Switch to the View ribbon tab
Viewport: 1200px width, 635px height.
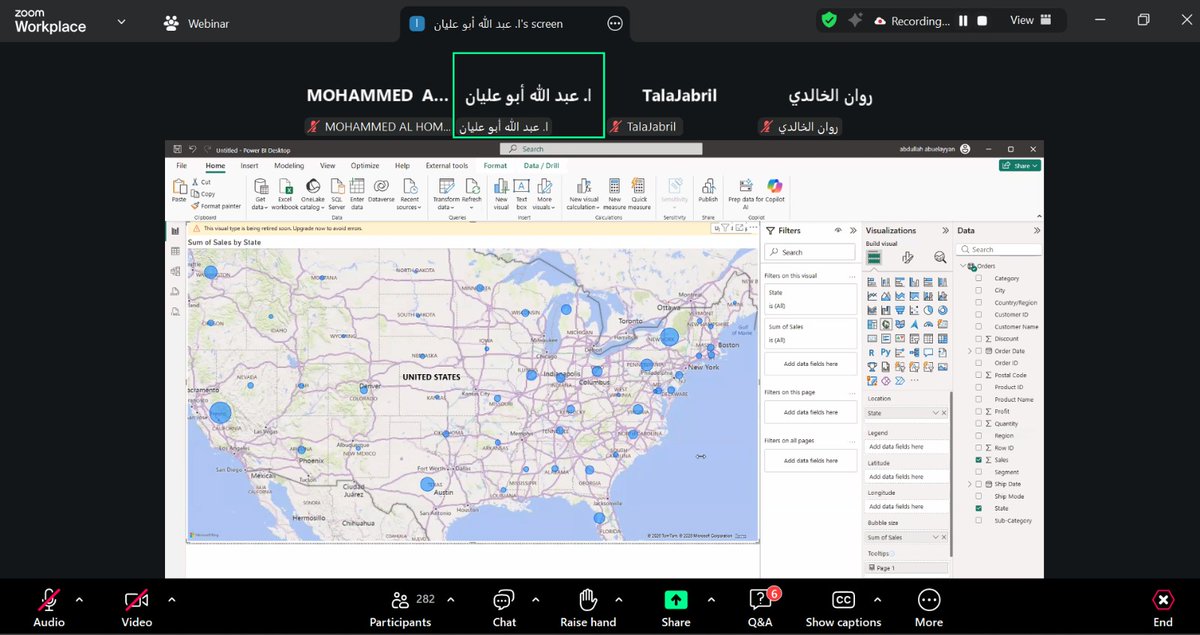pyautogui.click(x=327, y=166)
